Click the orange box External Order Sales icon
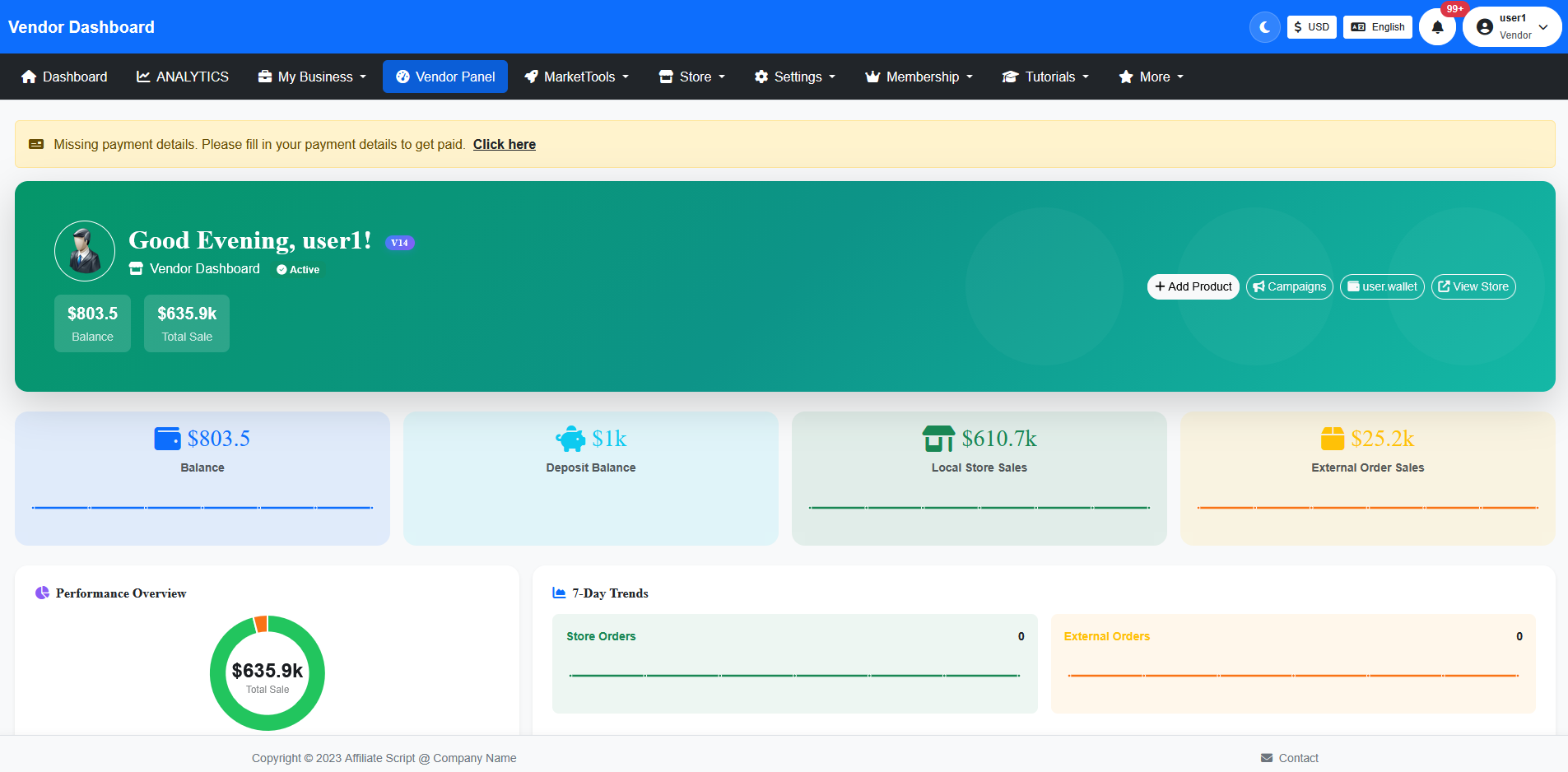This screenshot has width=1568, height=772. (x=1332, y=439)
